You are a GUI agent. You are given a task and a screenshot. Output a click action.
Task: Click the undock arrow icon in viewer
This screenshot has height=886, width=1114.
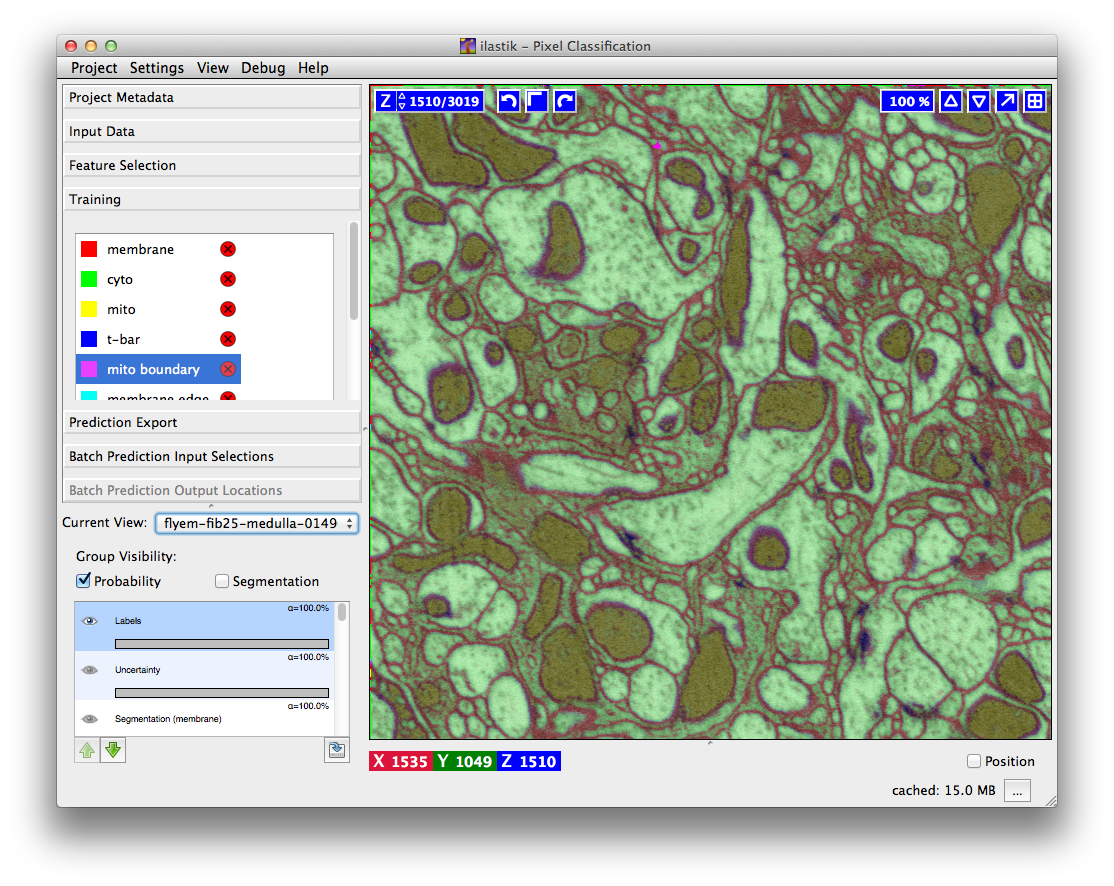[x=1007, y=101]
